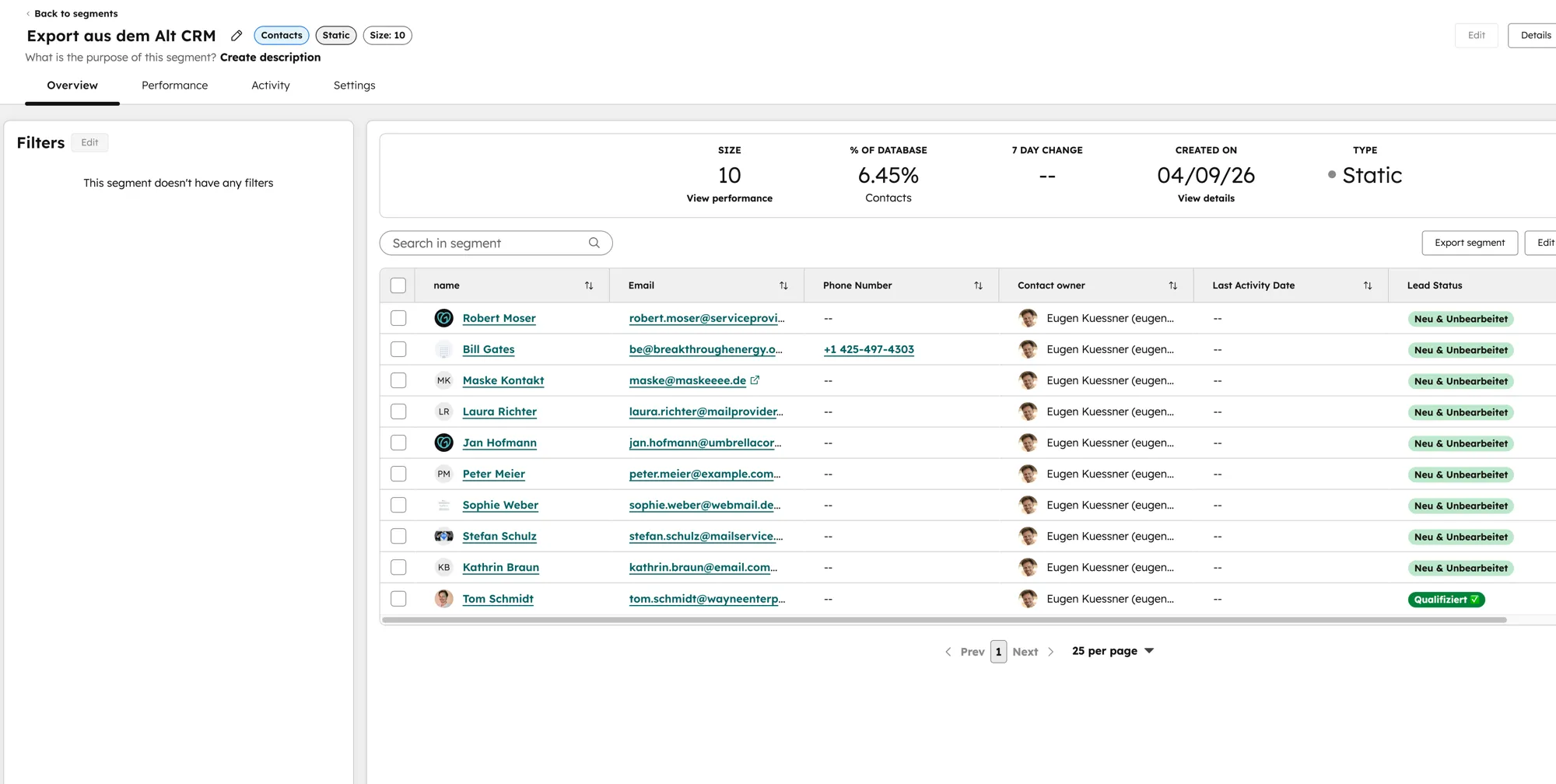Open the external link icon beside maske@maskeeee.de
This screenshot has height=784, width=1556.
[755, 380]
